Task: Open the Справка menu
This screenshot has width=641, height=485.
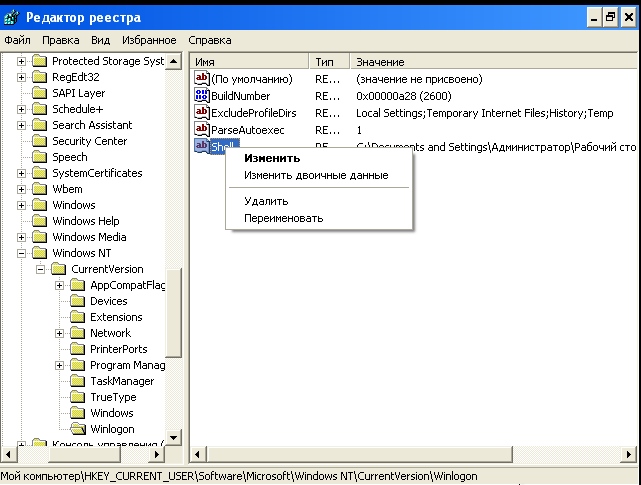Action: tap(210, 40)
